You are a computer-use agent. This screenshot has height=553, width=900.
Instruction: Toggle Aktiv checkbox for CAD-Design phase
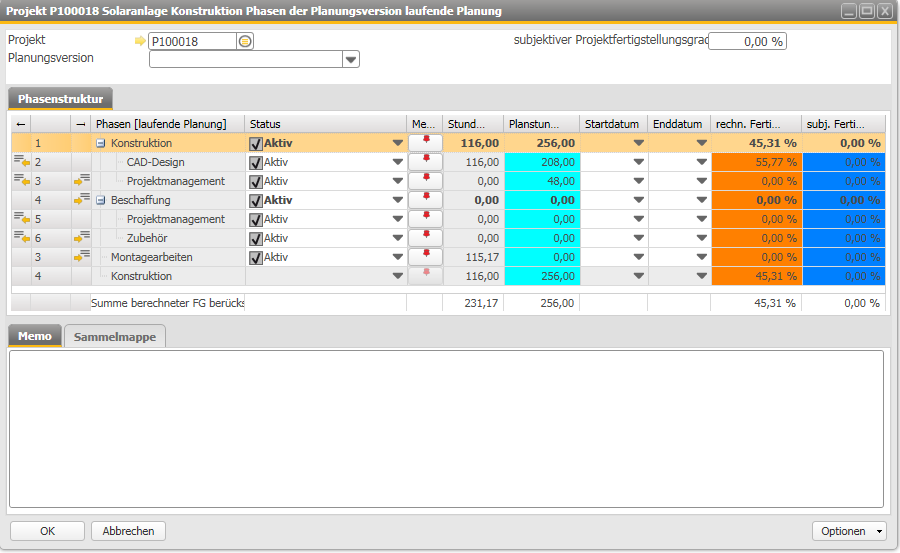pyautogui.click(x=256, y=162)
